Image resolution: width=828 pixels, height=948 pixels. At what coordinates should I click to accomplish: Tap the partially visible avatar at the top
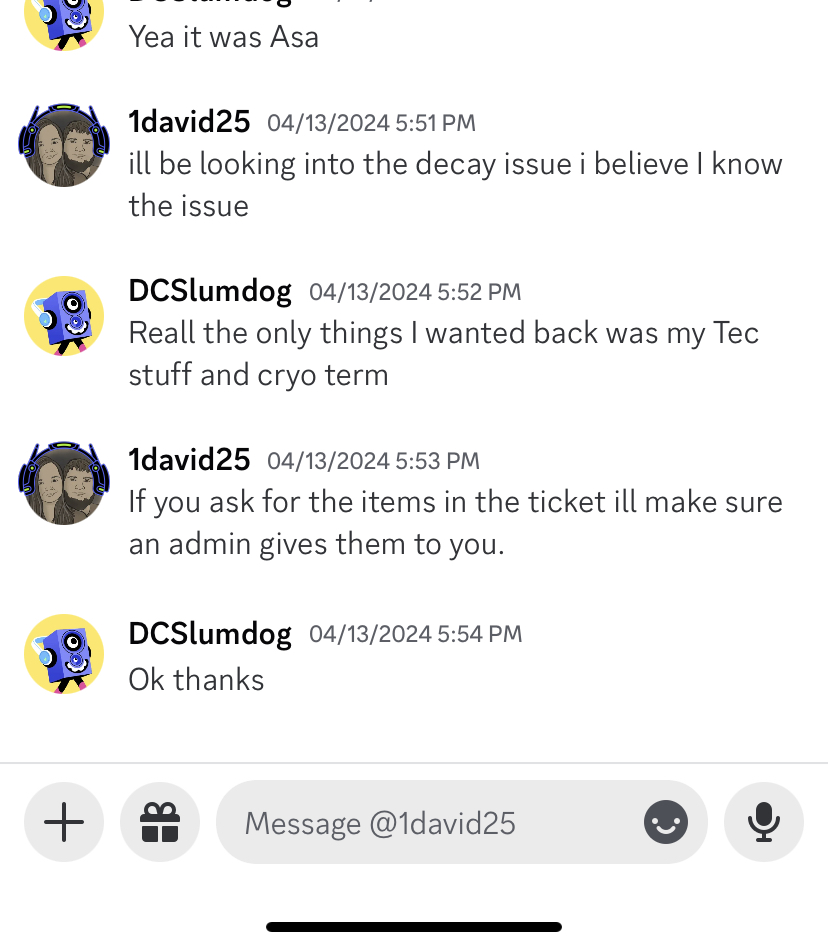click(64, 24)
